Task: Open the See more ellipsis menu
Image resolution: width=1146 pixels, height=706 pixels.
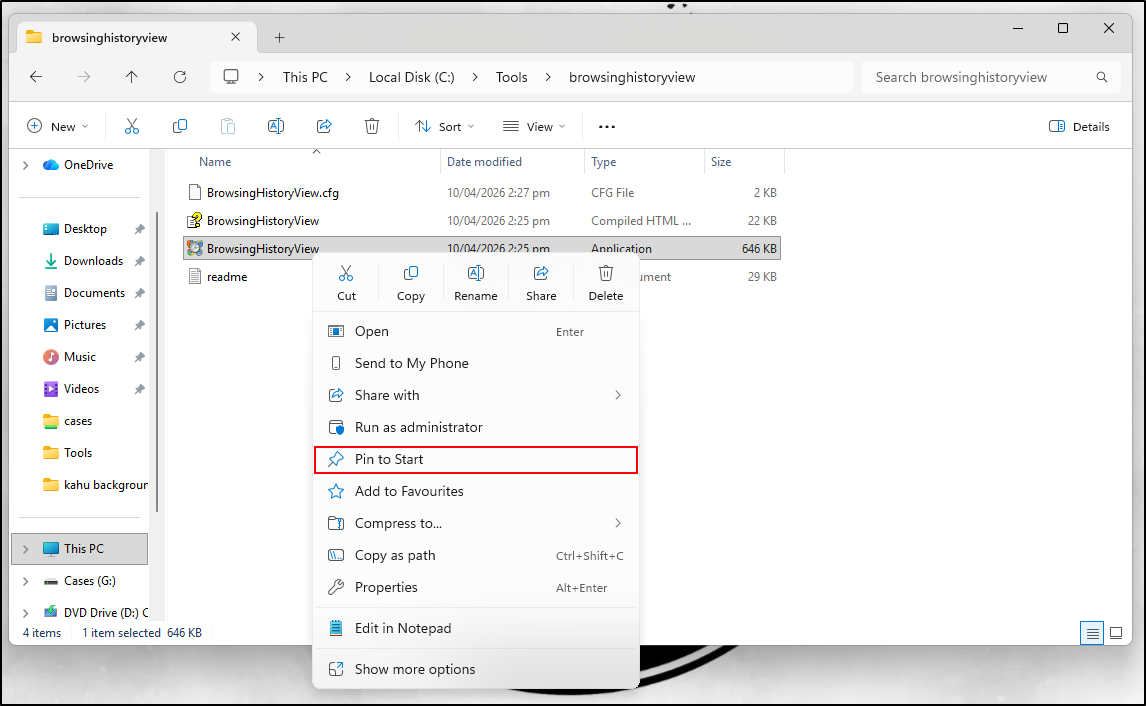Action: [607, 126]
